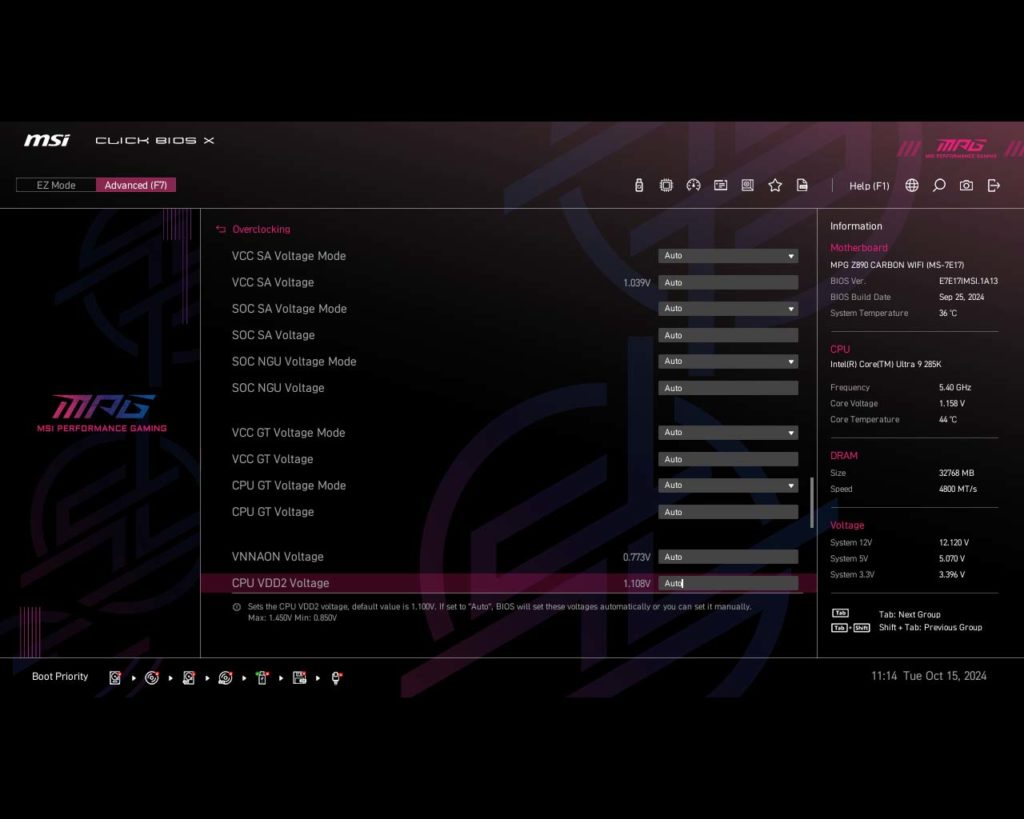
Task: Click the memory card panel icon
Action: pyautogui.click(x=720, y=185)
